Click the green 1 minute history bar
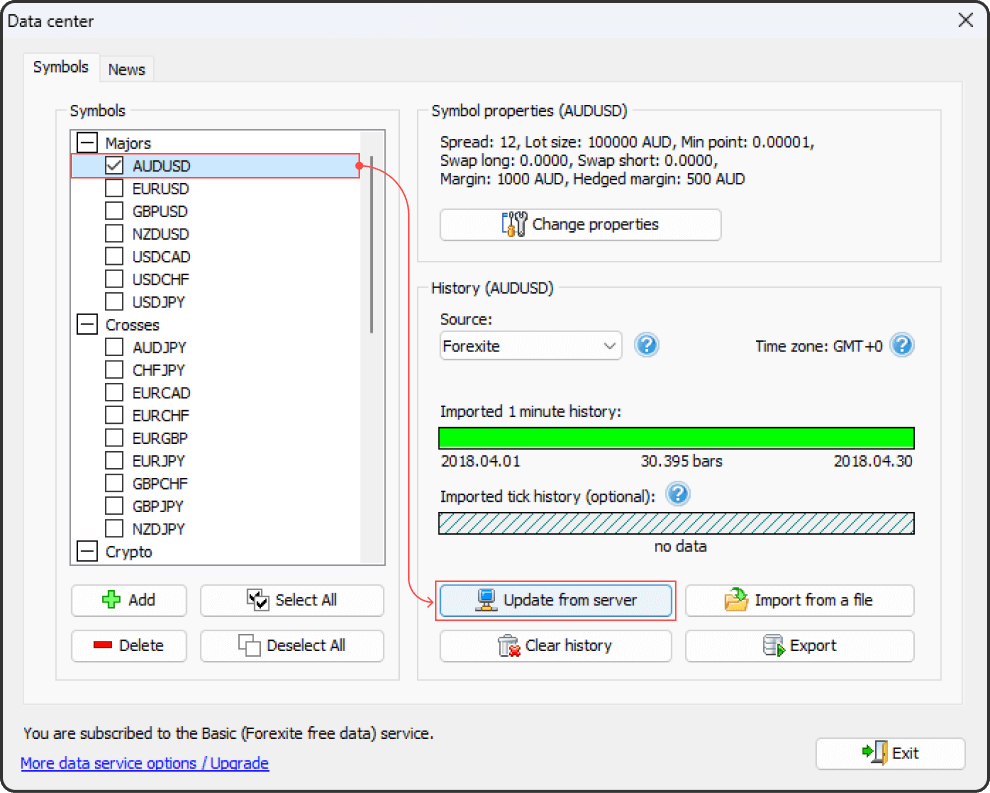Screen dimensions: 990x793 676,438
